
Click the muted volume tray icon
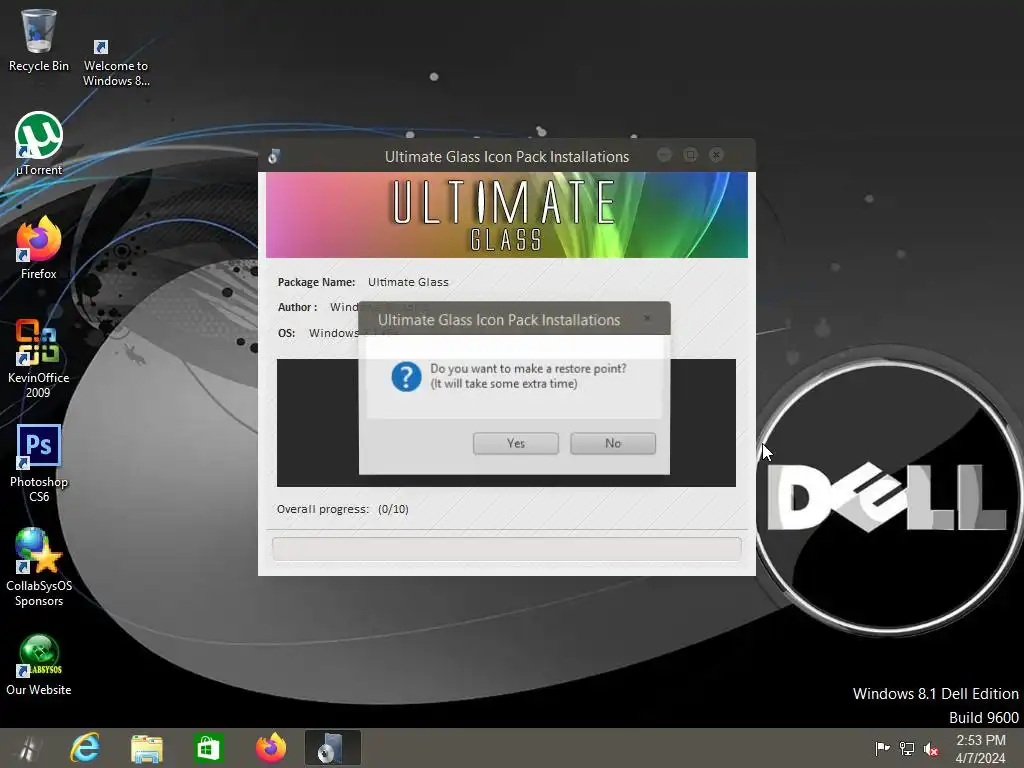(x=931, y=748)
